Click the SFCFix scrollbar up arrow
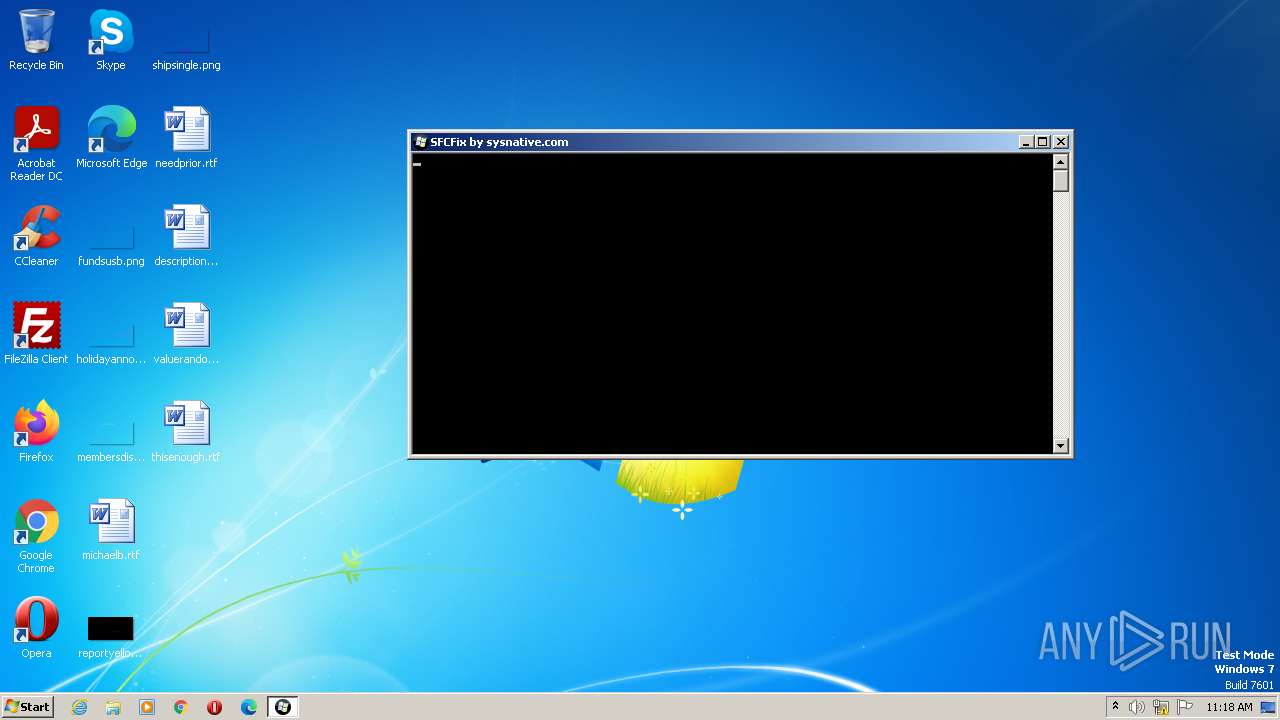The width and height of the screenshot is (1280, 720). (1061, 162)
